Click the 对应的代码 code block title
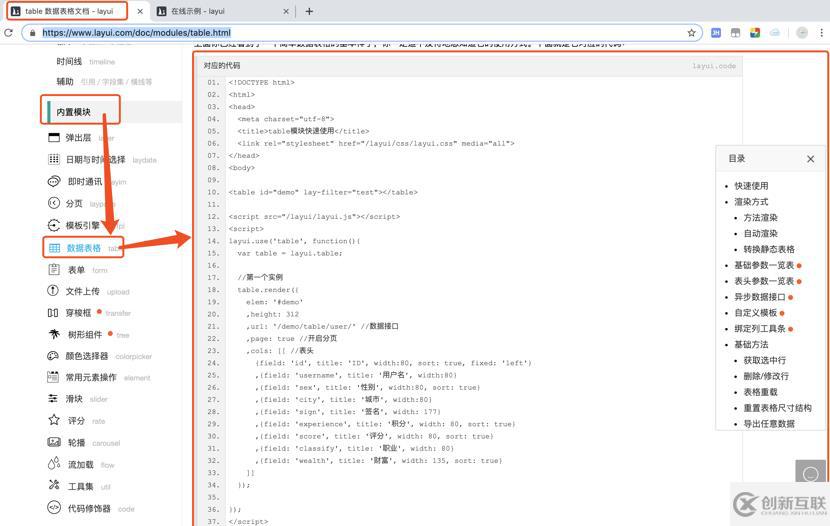The width and height of the screenshot is (830, 526). point(222,66)
